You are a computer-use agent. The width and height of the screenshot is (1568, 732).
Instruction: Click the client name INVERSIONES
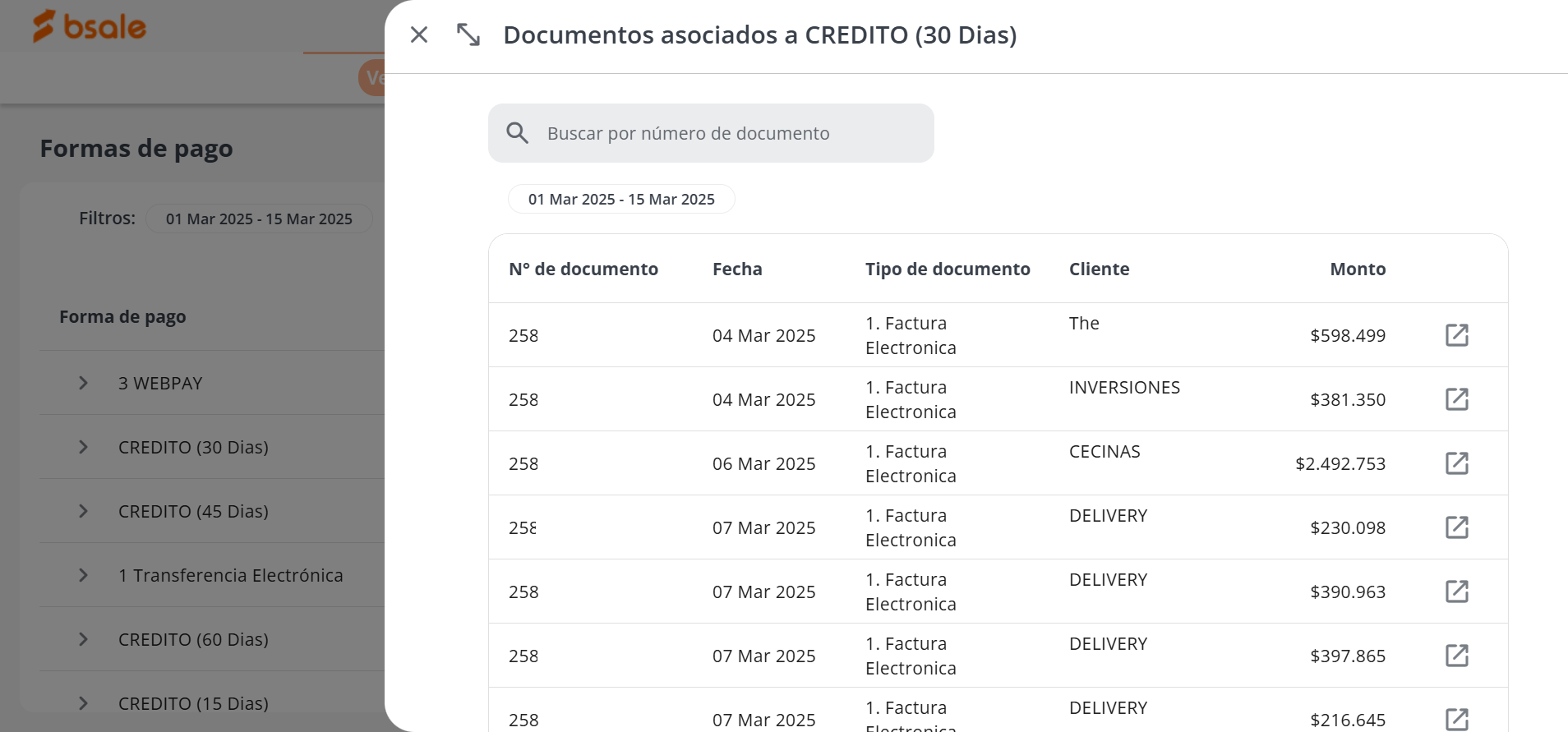pyautogui.click(x=1124, y=387)
